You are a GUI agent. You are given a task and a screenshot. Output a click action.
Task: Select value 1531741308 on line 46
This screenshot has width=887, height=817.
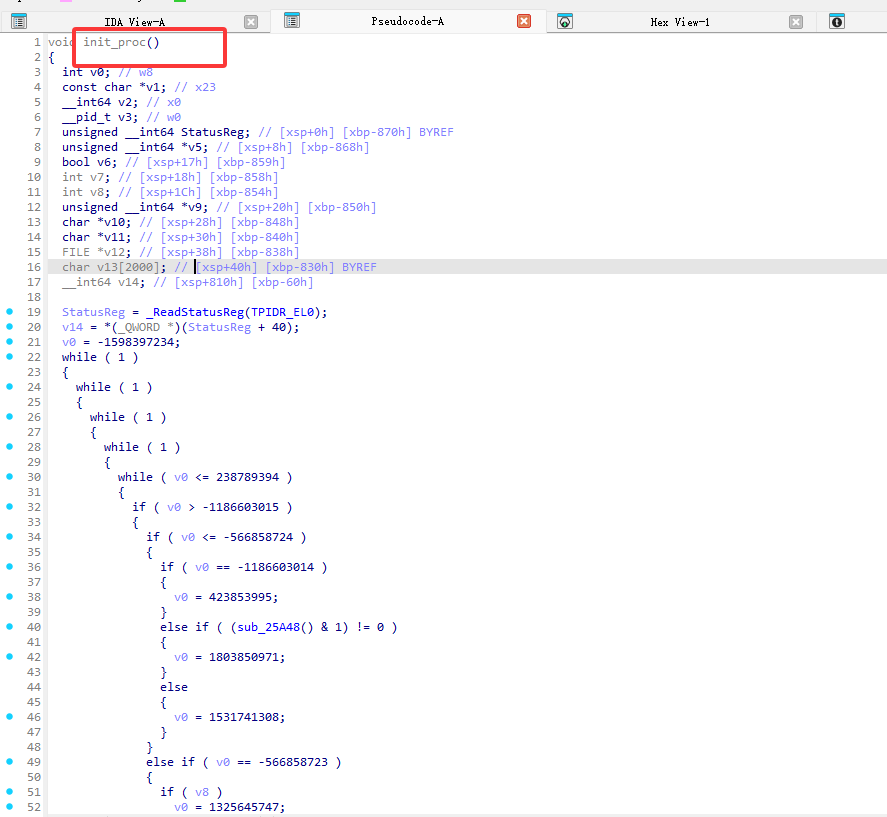point(243,717)
